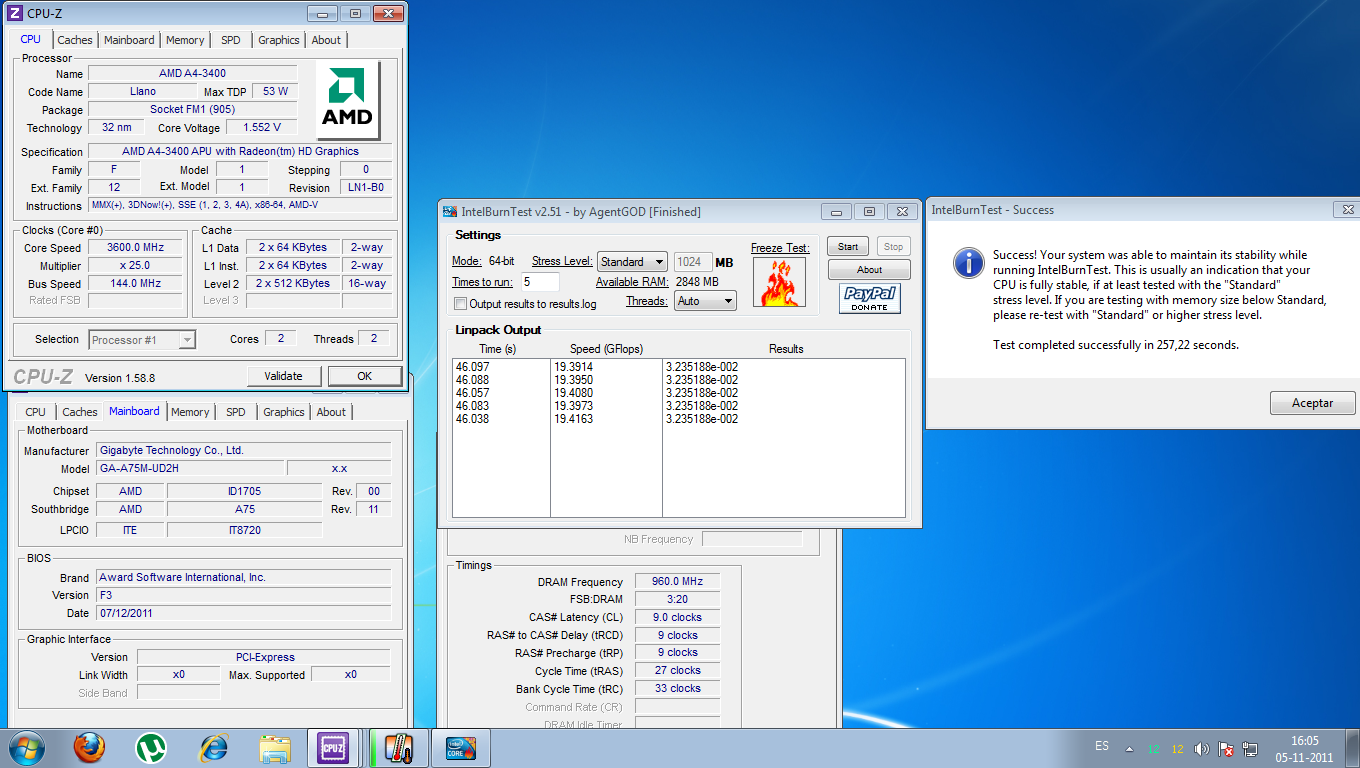Click the 1024 MB memory size field
The image size is (1360, 768).
point(693,262)
